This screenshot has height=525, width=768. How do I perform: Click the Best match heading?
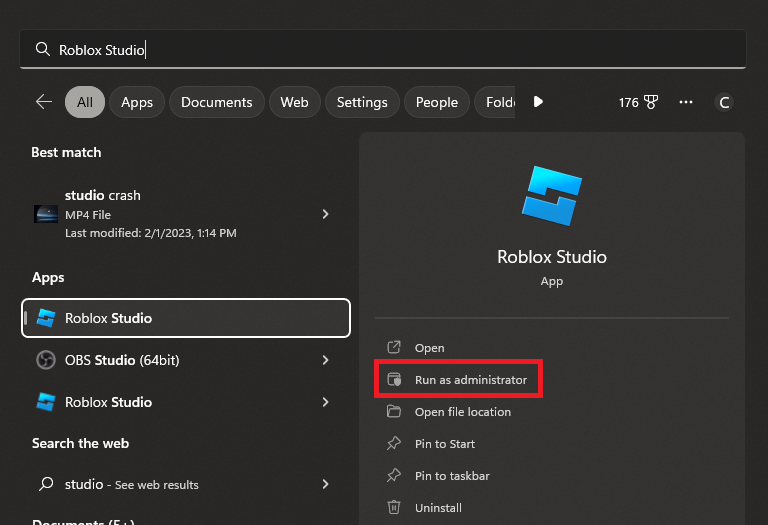coord(66,152)
